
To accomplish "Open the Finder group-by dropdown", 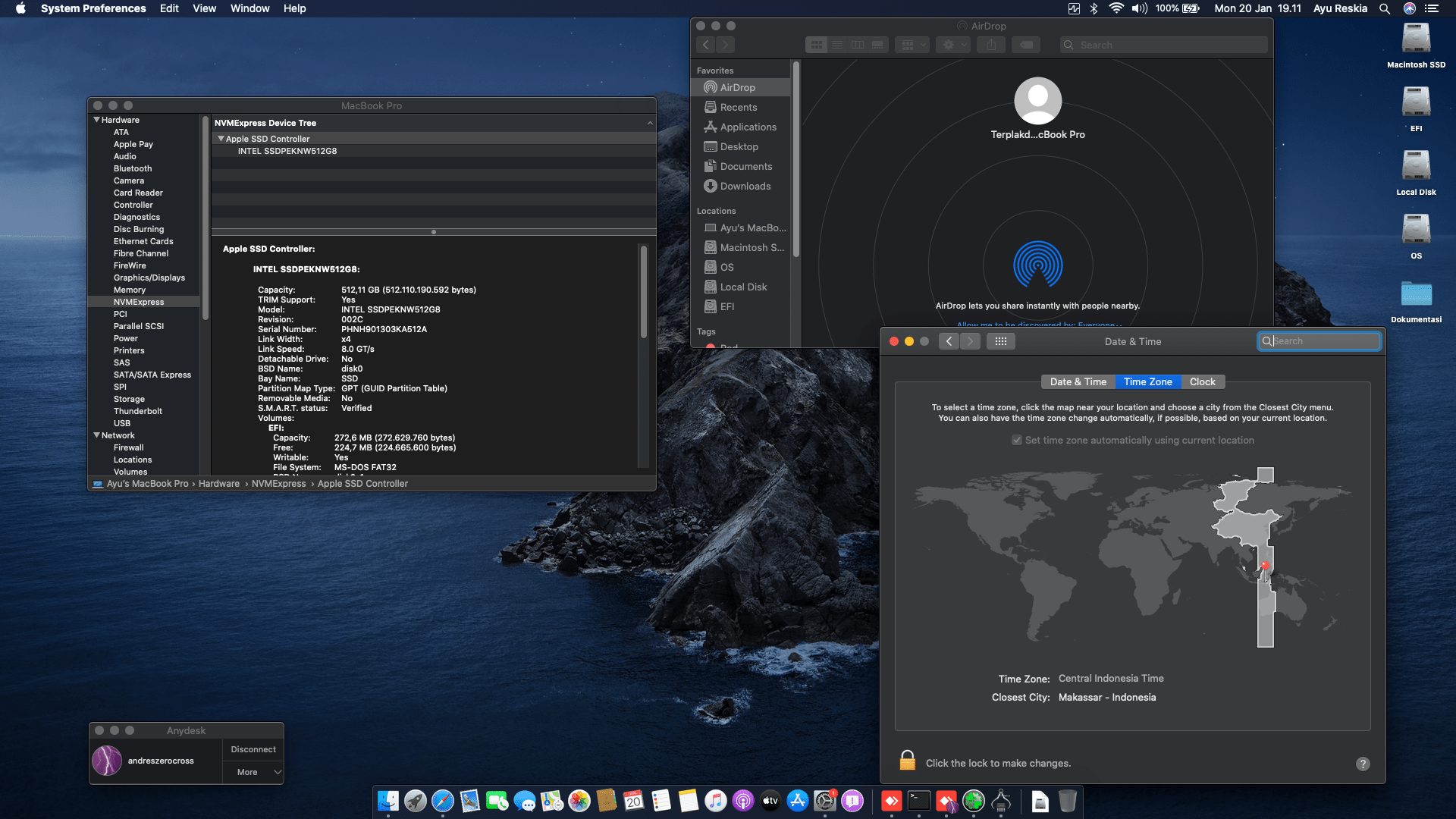I will click(912, 45).
